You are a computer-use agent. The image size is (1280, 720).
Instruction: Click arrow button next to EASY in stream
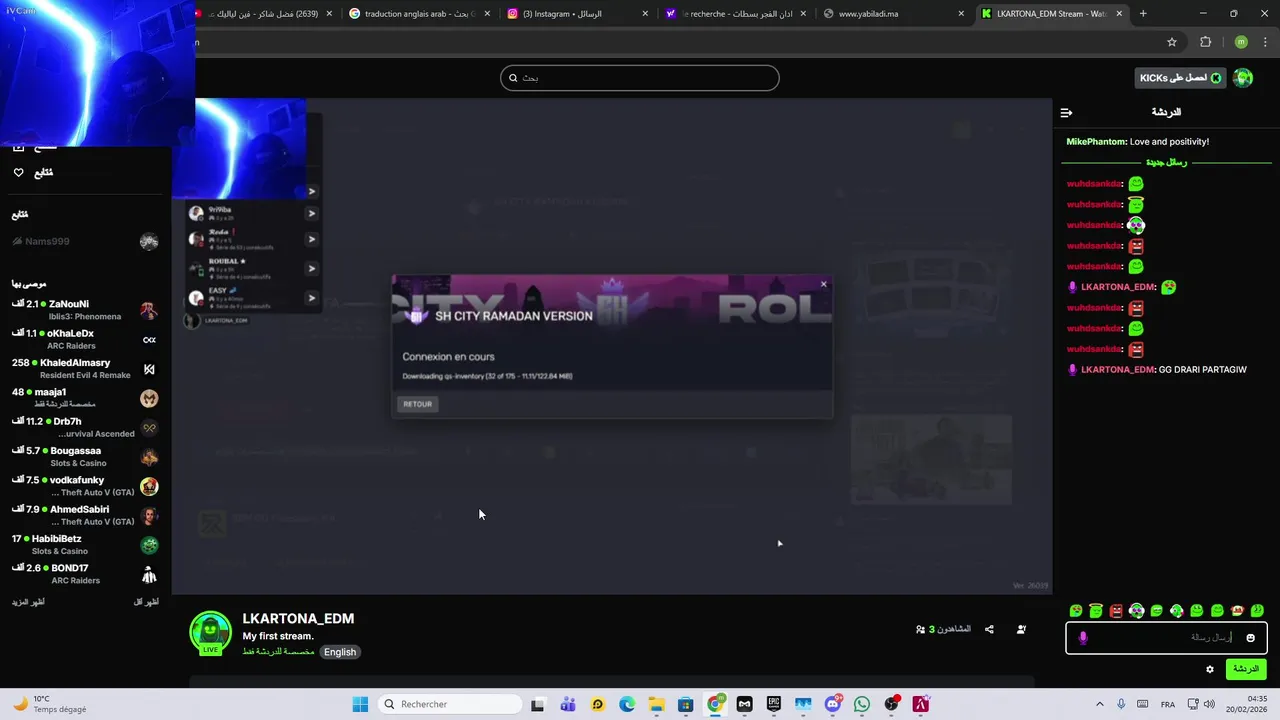(x=311, y=298)
